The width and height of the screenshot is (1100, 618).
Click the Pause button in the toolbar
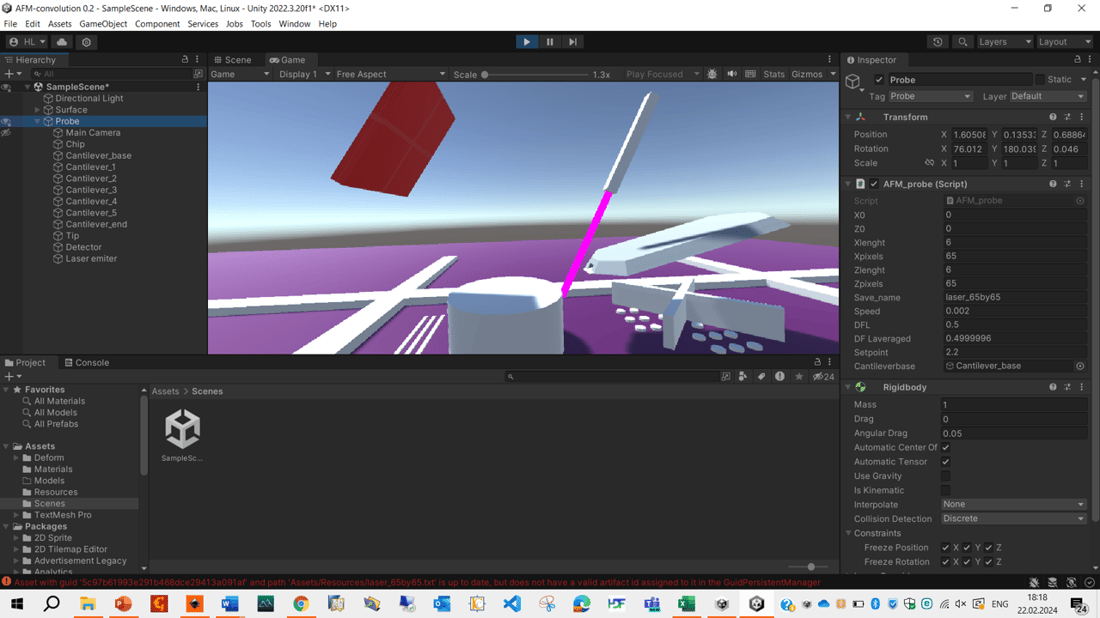pos(550,42)
